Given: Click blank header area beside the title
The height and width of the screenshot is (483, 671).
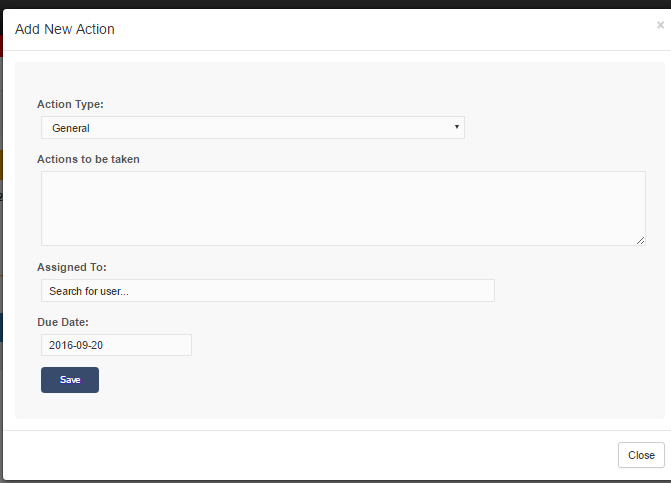Looking at the screenshot, I should click(x=380, y=30).
